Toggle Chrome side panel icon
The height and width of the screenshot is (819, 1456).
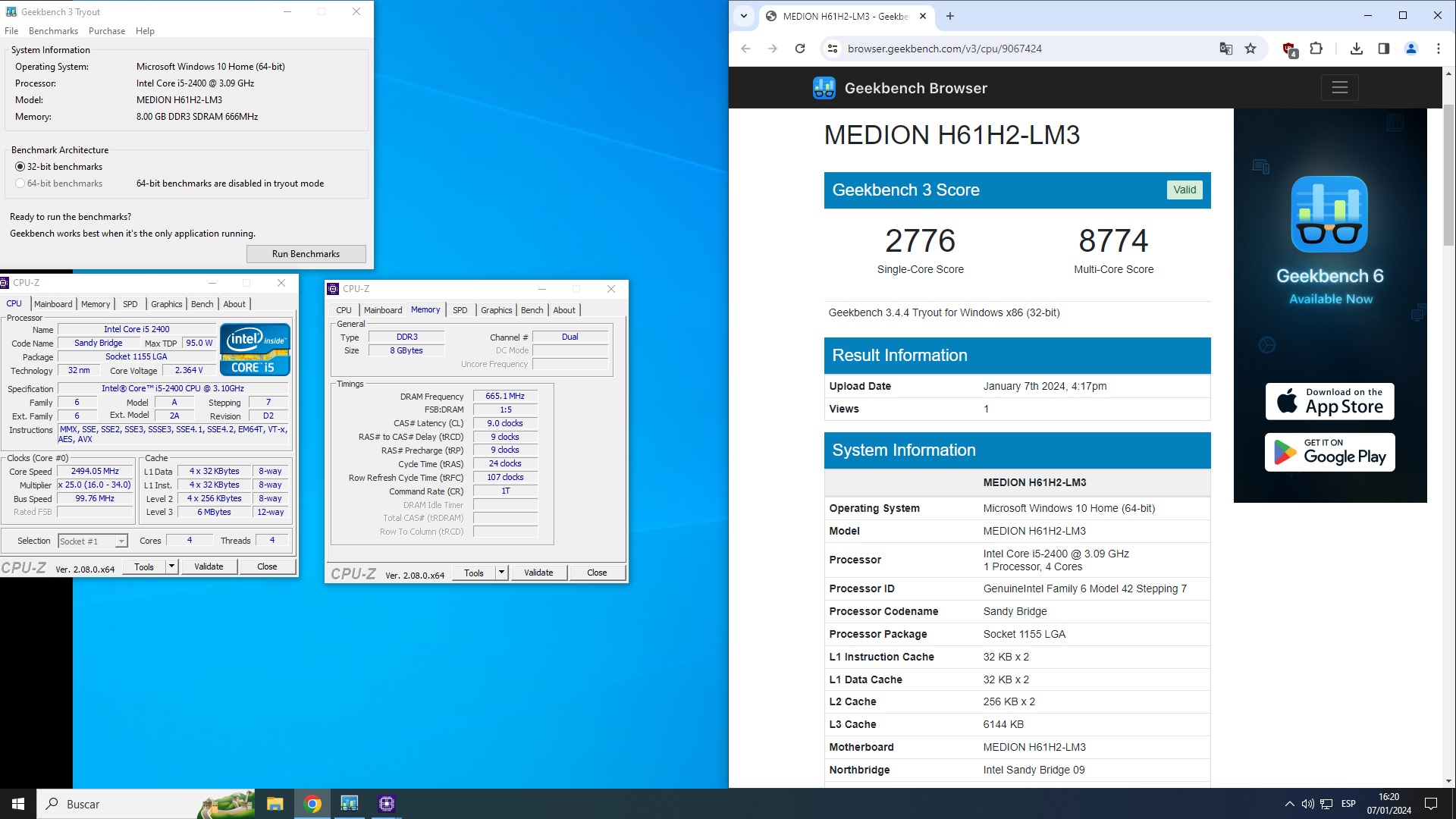click(1384, 49)
